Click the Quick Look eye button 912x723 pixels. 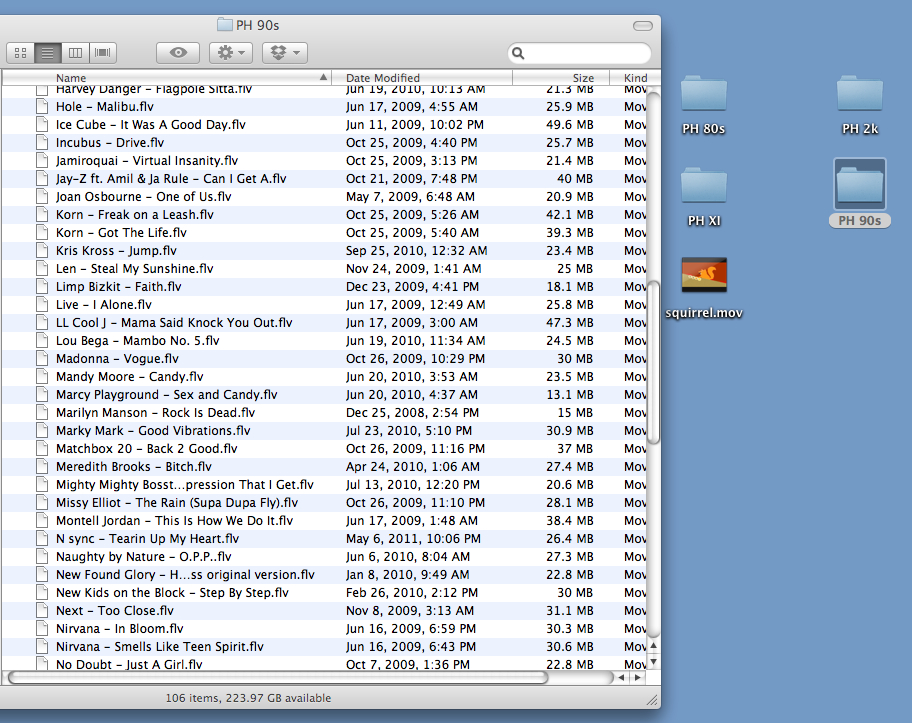point(178,53)
